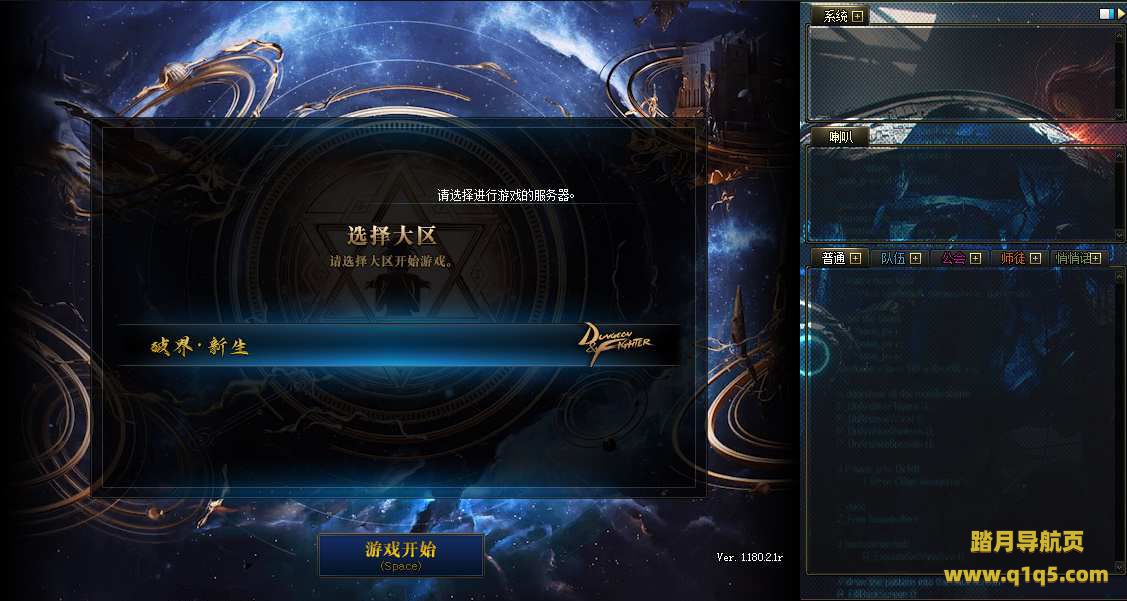Toggle the chat panel layout icon
Screen dimensions: 1127x601
(1106, 14)
